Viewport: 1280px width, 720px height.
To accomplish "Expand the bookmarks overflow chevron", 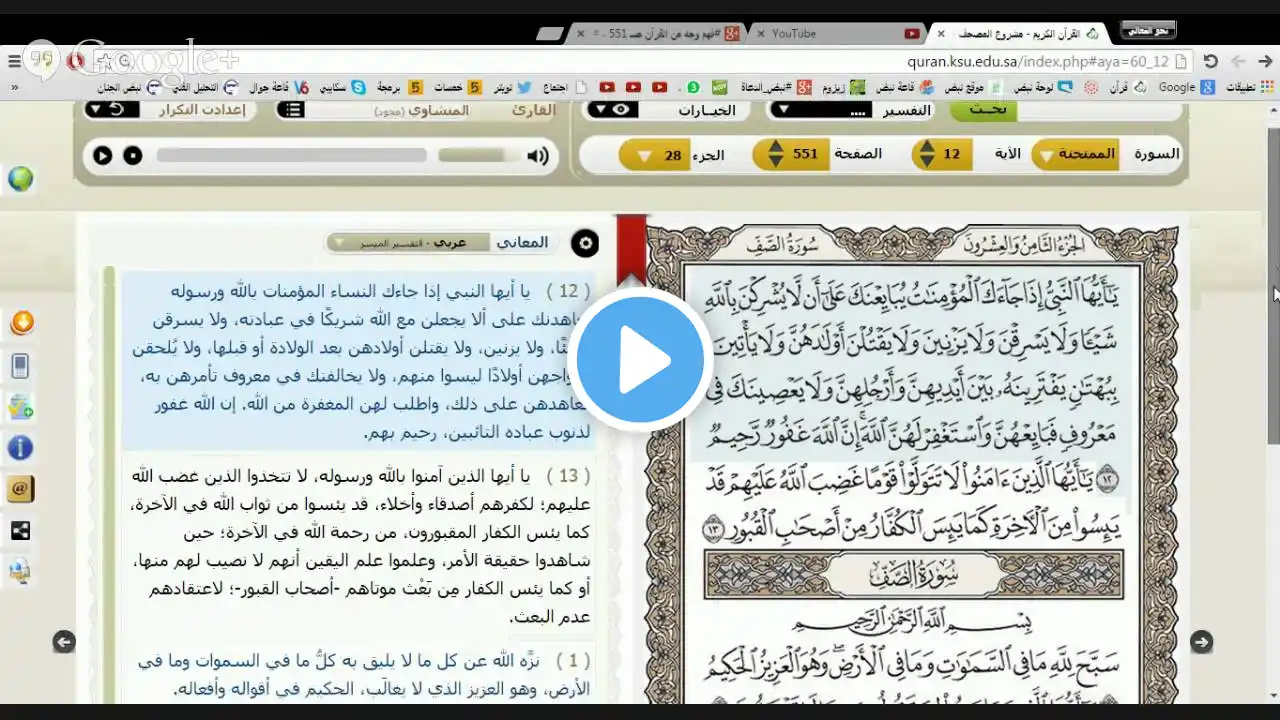I will tap(13, 87).
